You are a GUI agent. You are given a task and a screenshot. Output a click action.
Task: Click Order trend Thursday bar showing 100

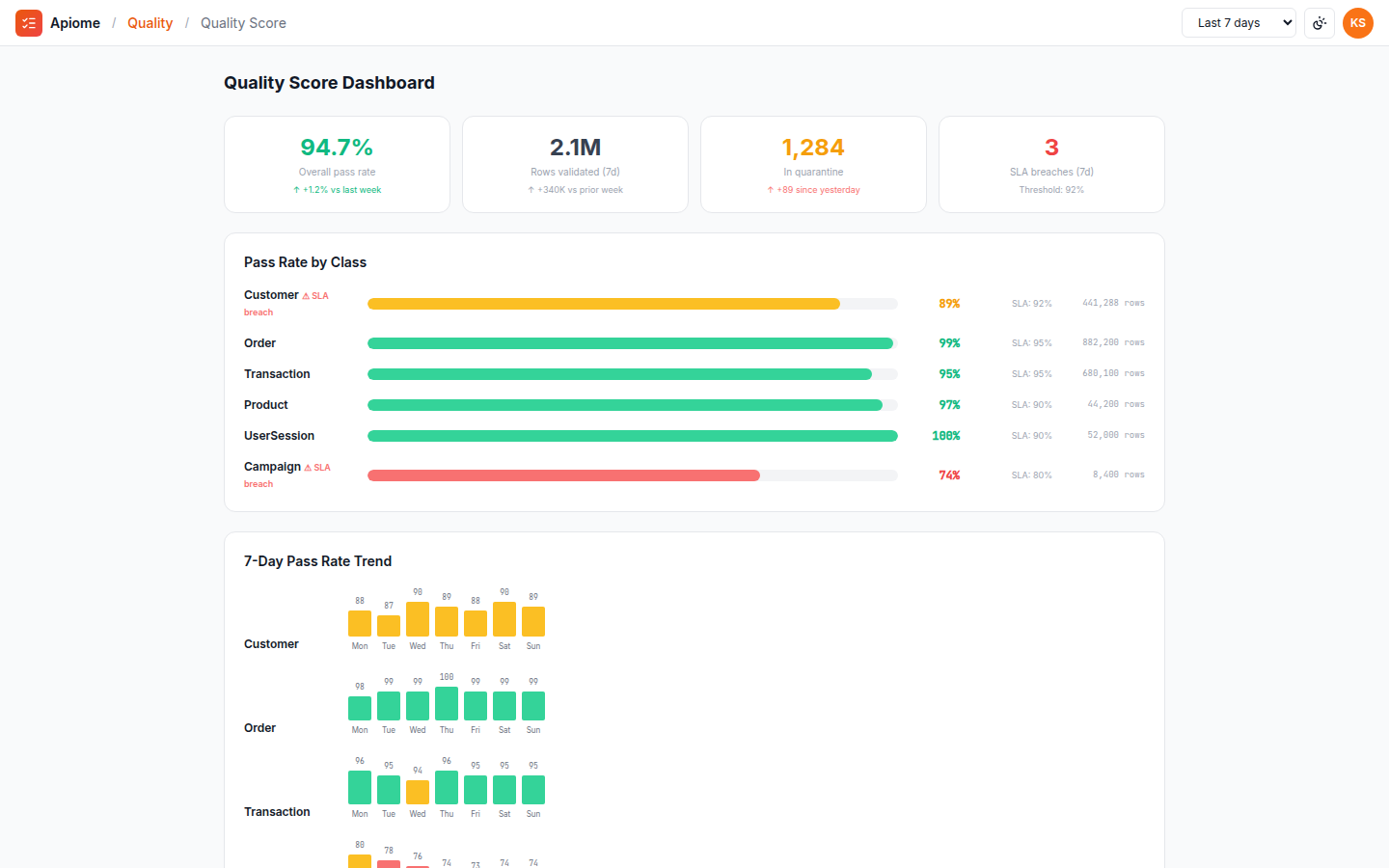tap(447, 704)
